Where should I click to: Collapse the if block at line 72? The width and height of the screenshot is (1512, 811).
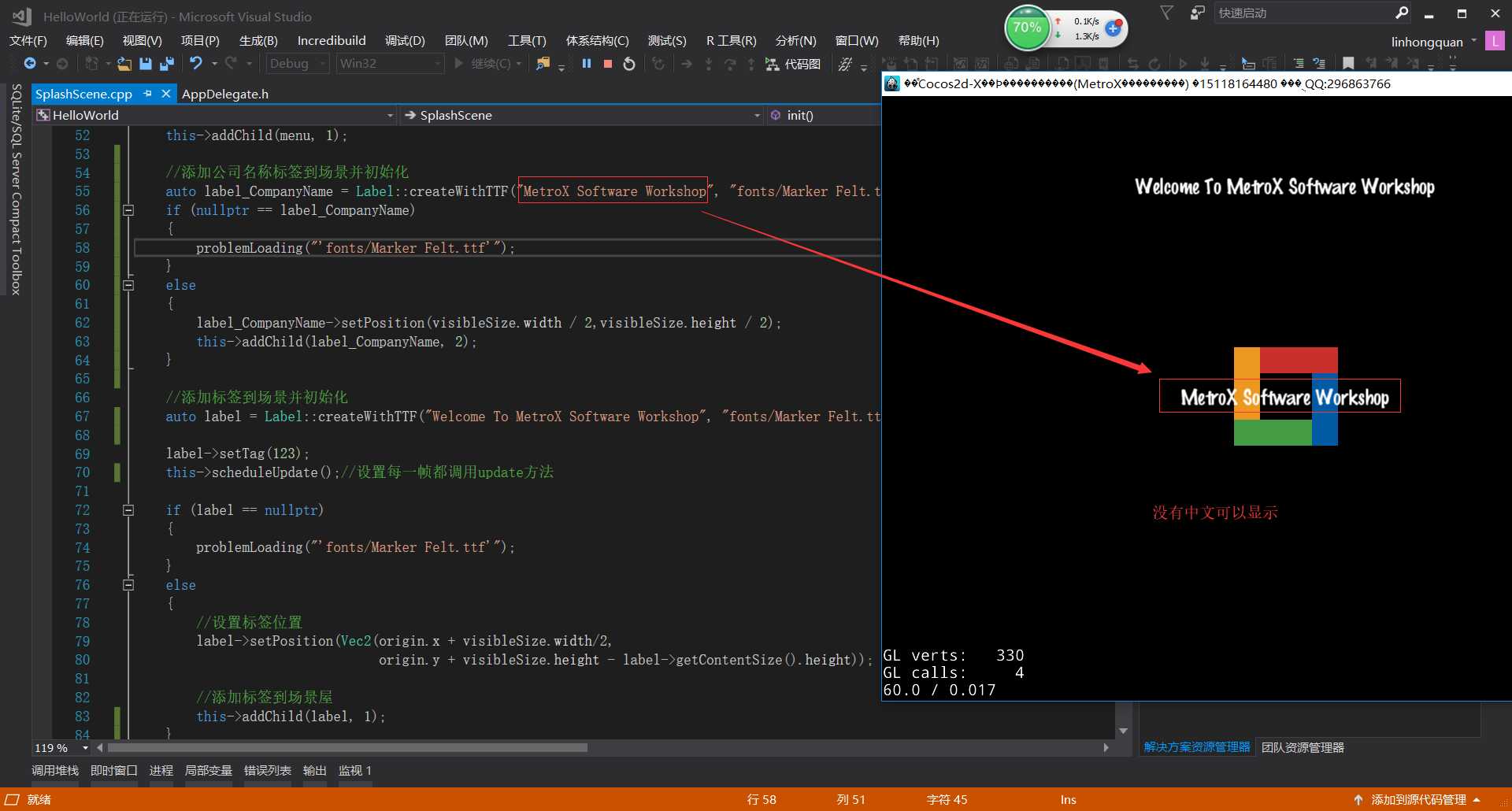click(x=128, y=510)
